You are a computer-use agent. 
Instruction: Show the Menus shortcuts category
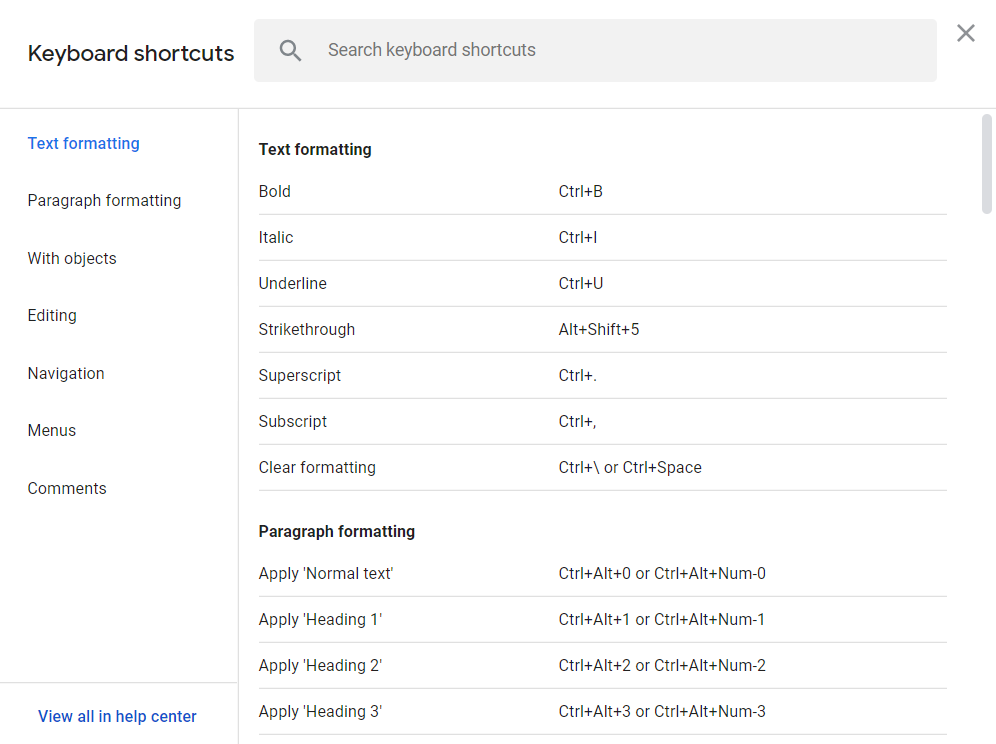tap(52, 430)
